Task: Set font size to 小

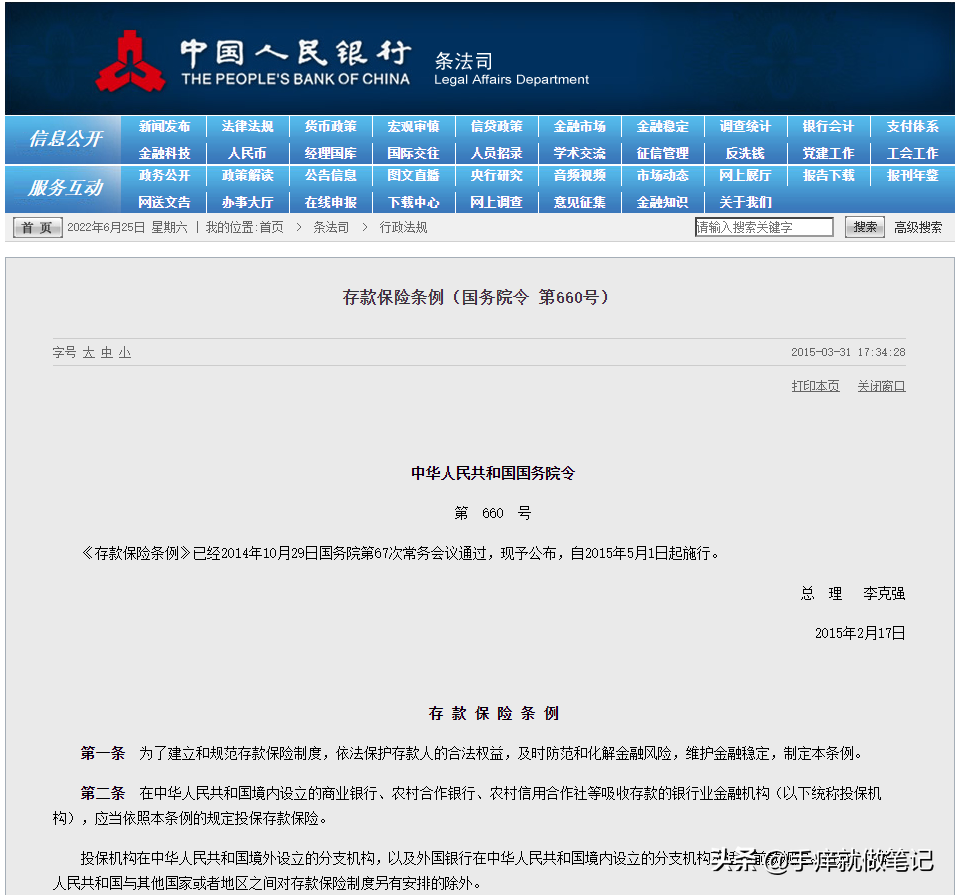Action: (x=125, y=352)
